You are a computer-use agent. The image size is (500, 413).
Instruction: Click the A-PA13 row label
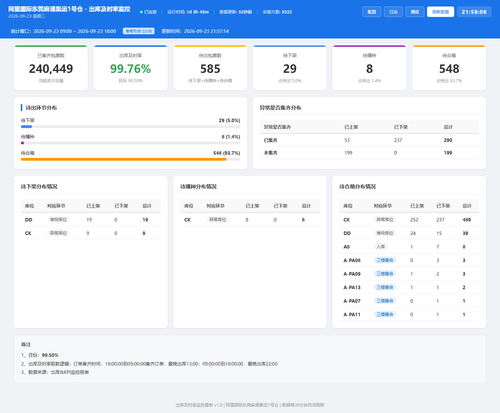pos(352,287)
